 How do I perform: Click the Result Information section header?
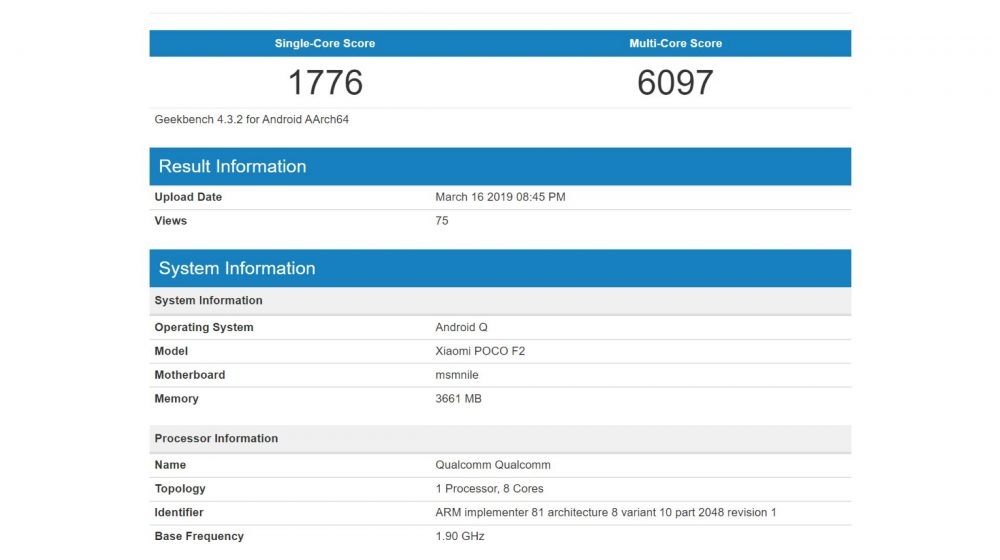click(233, 167)
